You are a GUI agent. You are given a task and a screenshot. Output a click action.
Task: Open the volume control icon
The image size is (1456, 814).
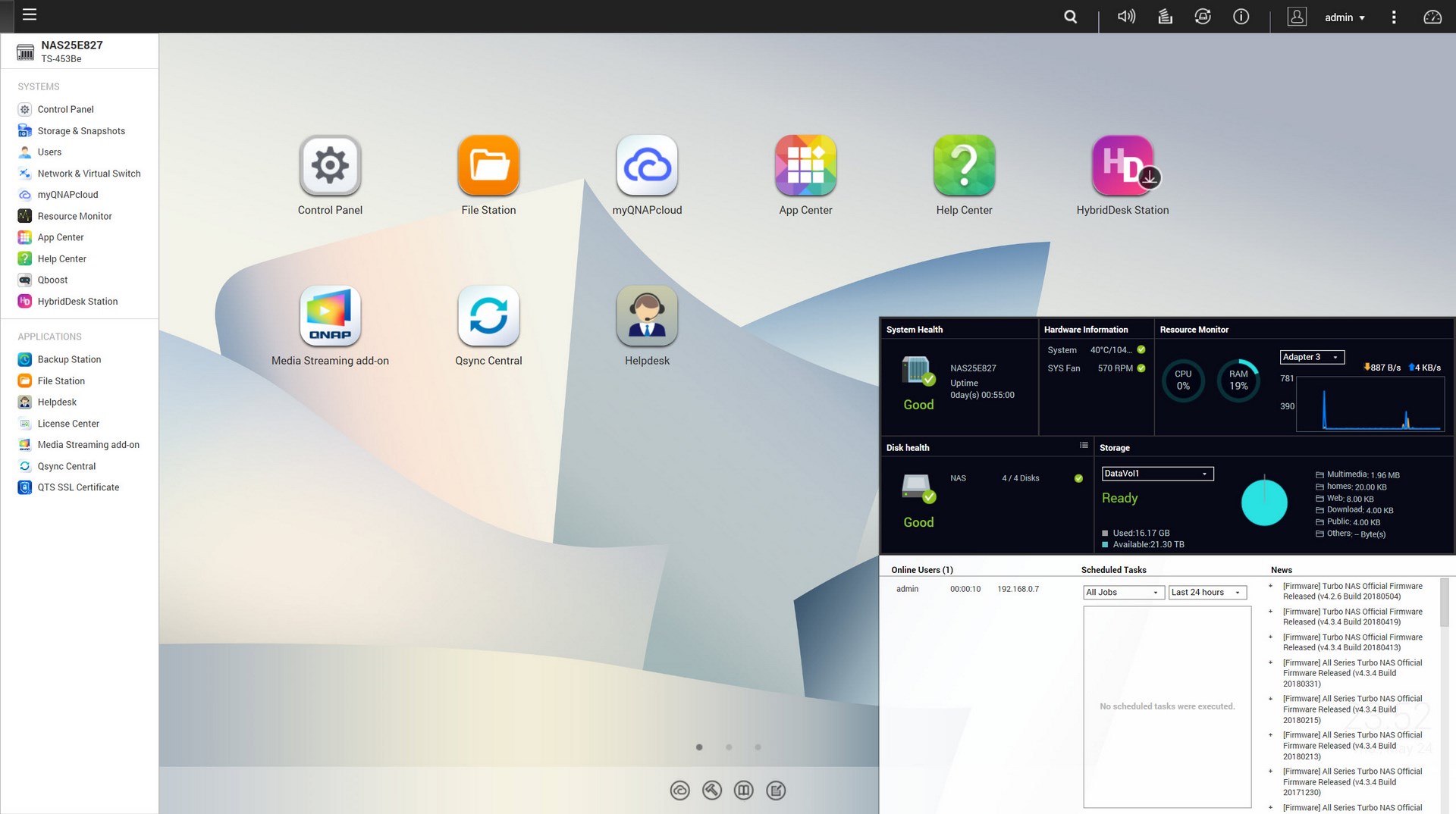(1126, 16)
